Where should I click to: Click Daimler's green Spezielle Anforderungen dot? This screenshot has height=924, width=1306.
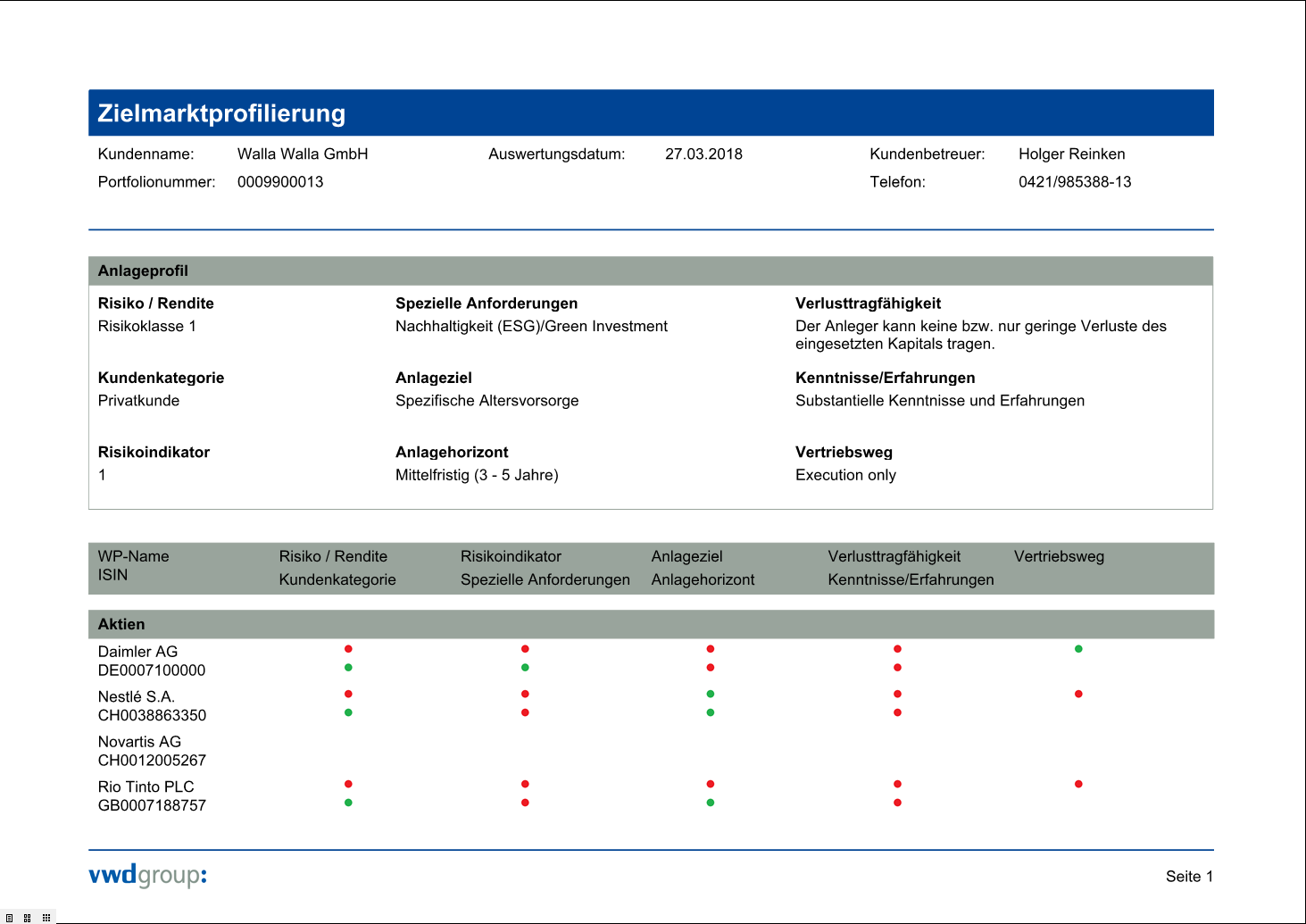pos(525,668)
